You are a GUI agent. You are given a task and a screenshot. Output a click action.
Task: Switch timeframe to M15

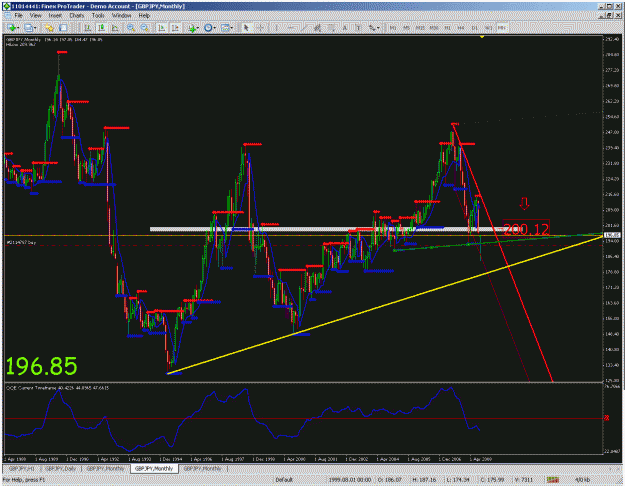pos(420,28)
